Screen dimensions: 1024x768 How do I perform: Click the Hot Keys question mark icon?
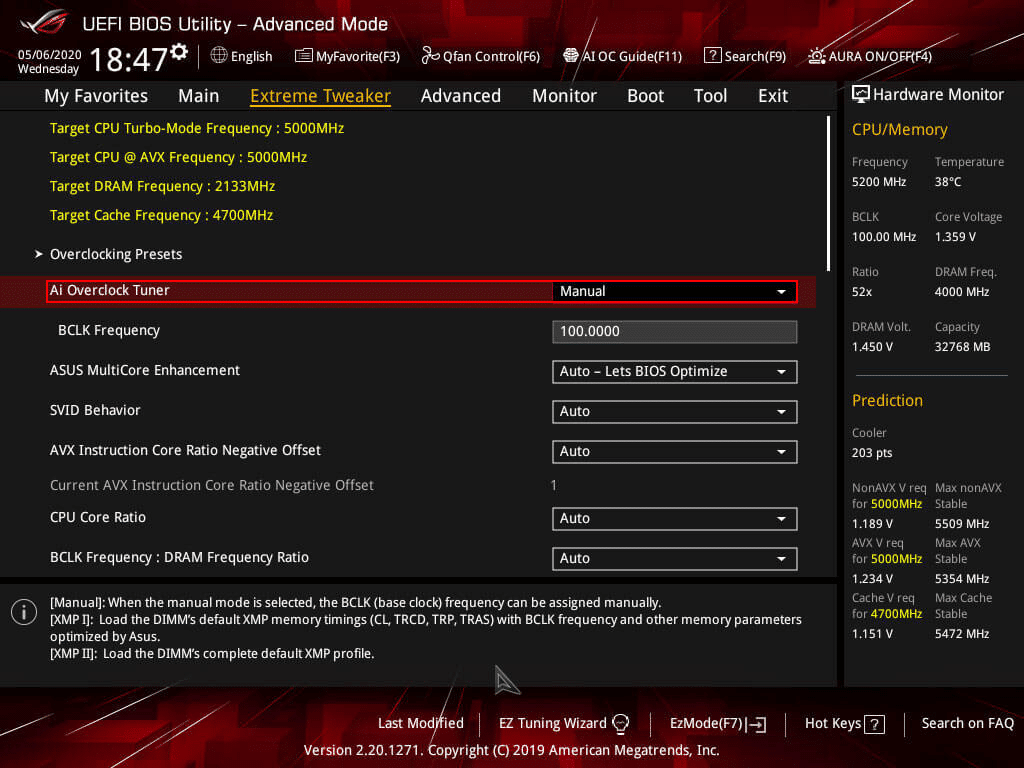(x=874, y=724)
